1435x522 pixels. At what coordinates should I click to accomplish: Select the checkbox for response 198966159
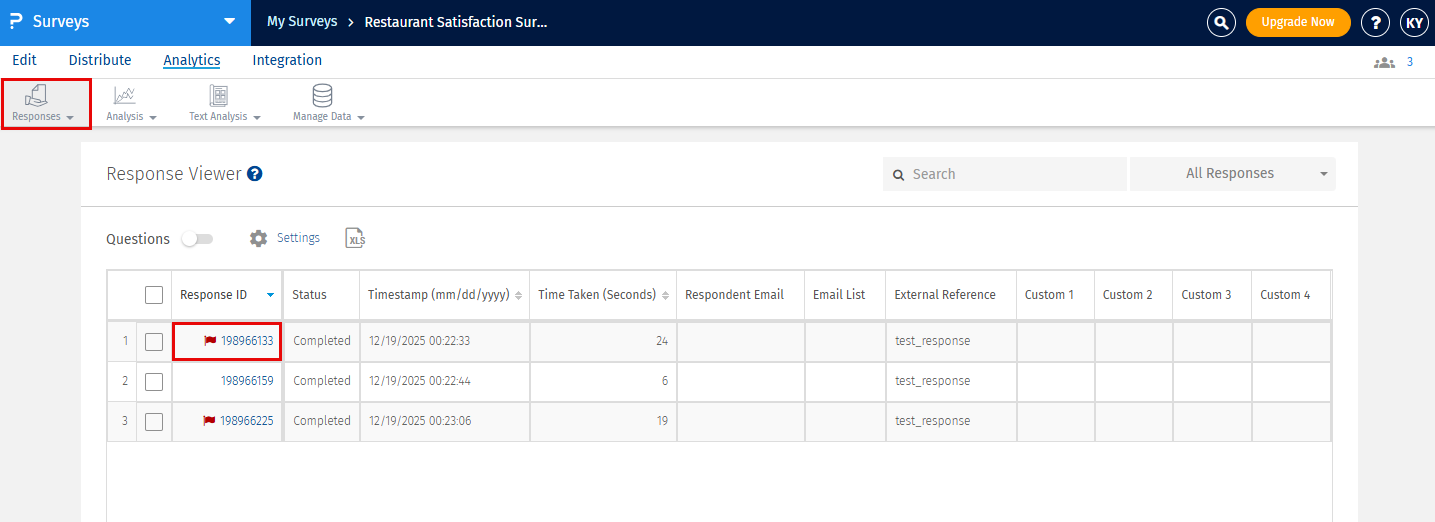pos(154,381)
